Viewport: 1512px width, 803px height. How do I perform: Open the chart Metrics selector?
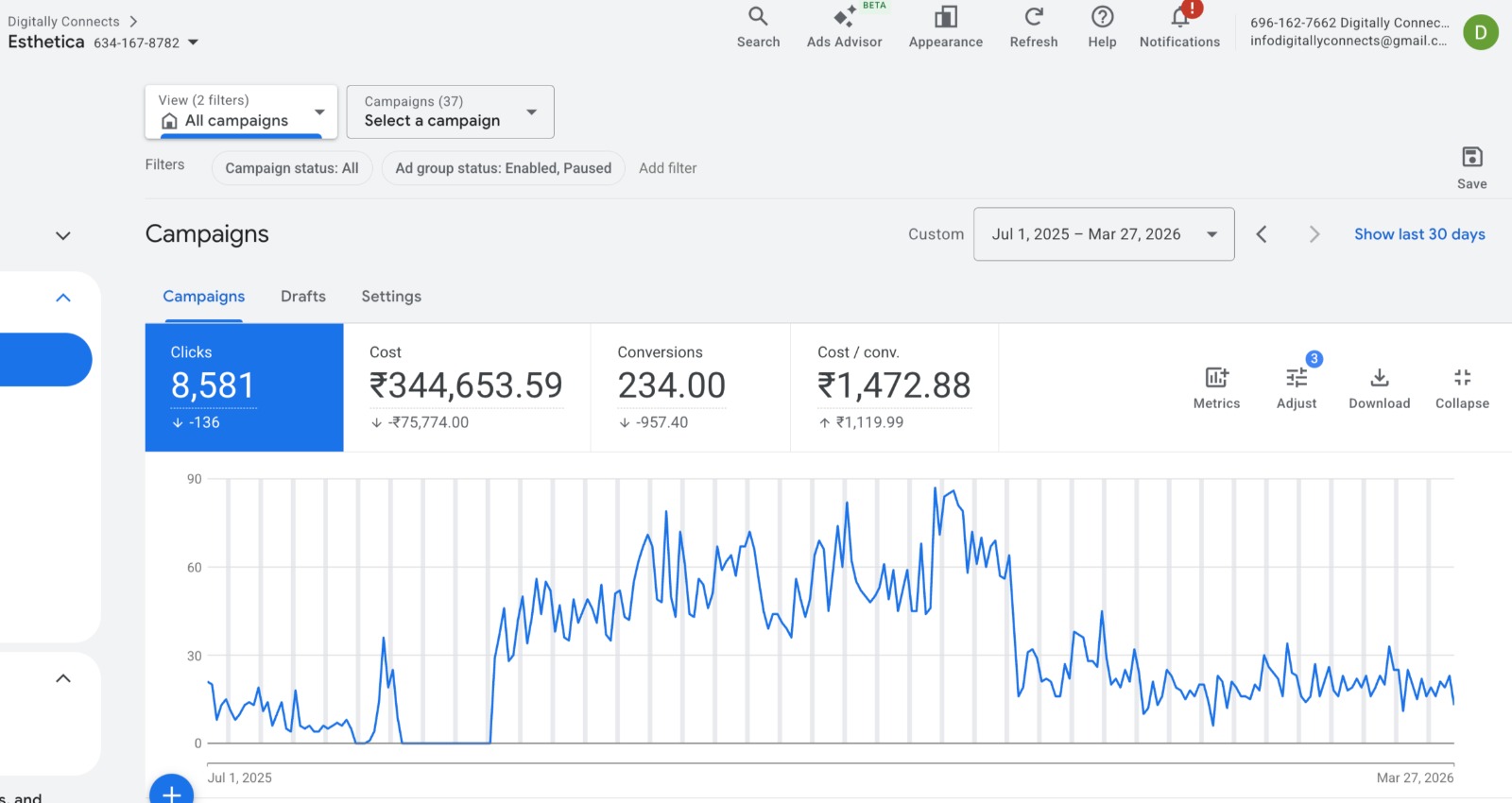click(x=1216, y=388)
